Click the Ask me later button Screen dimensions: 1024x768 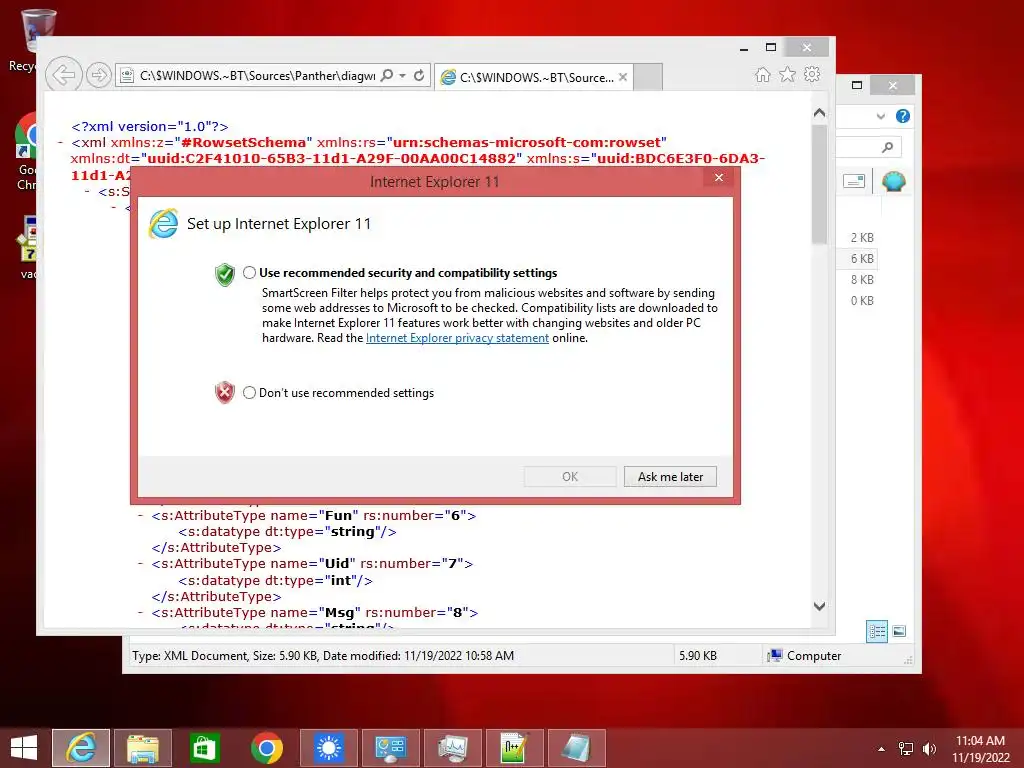pyautogui.click(x=670, y=477)
